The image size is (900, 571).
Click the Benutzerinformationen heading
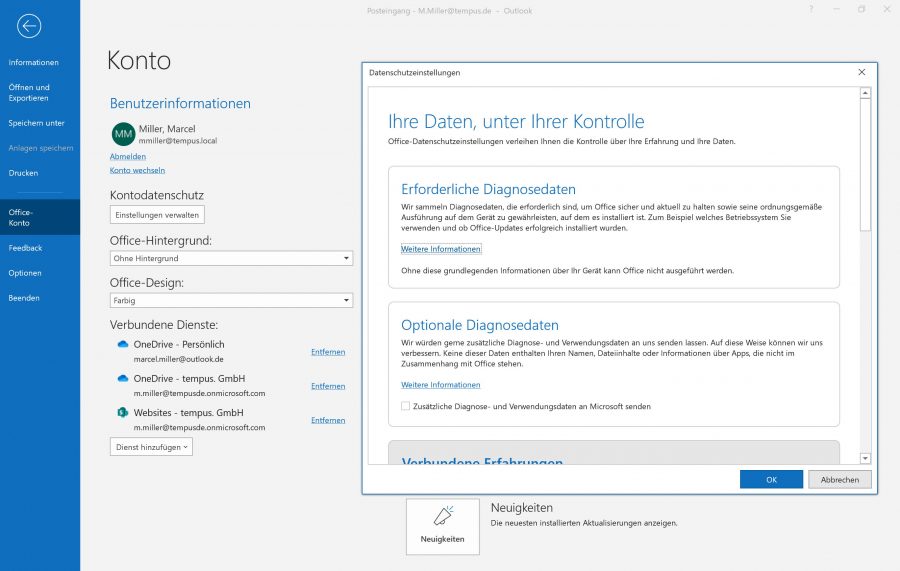click(180, 103)
